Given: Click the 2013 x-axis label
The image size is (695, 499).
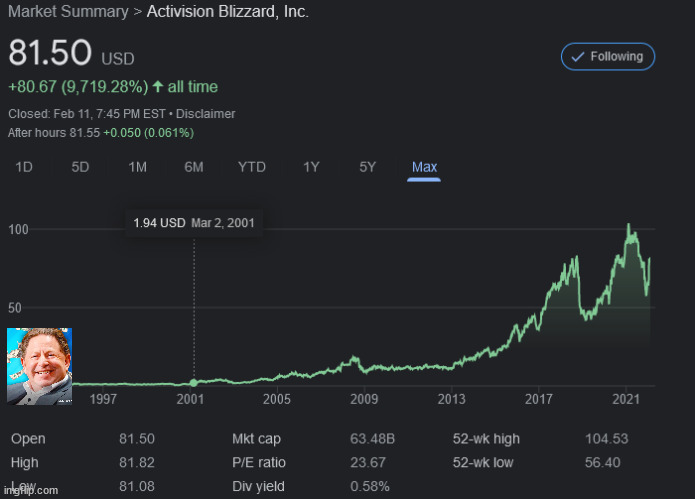Looking at the screenshot, I should (452, 399).
